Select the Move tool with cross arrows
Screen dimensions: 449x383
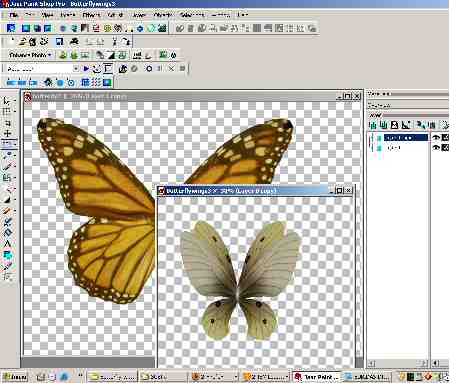[x=7, y=133]
